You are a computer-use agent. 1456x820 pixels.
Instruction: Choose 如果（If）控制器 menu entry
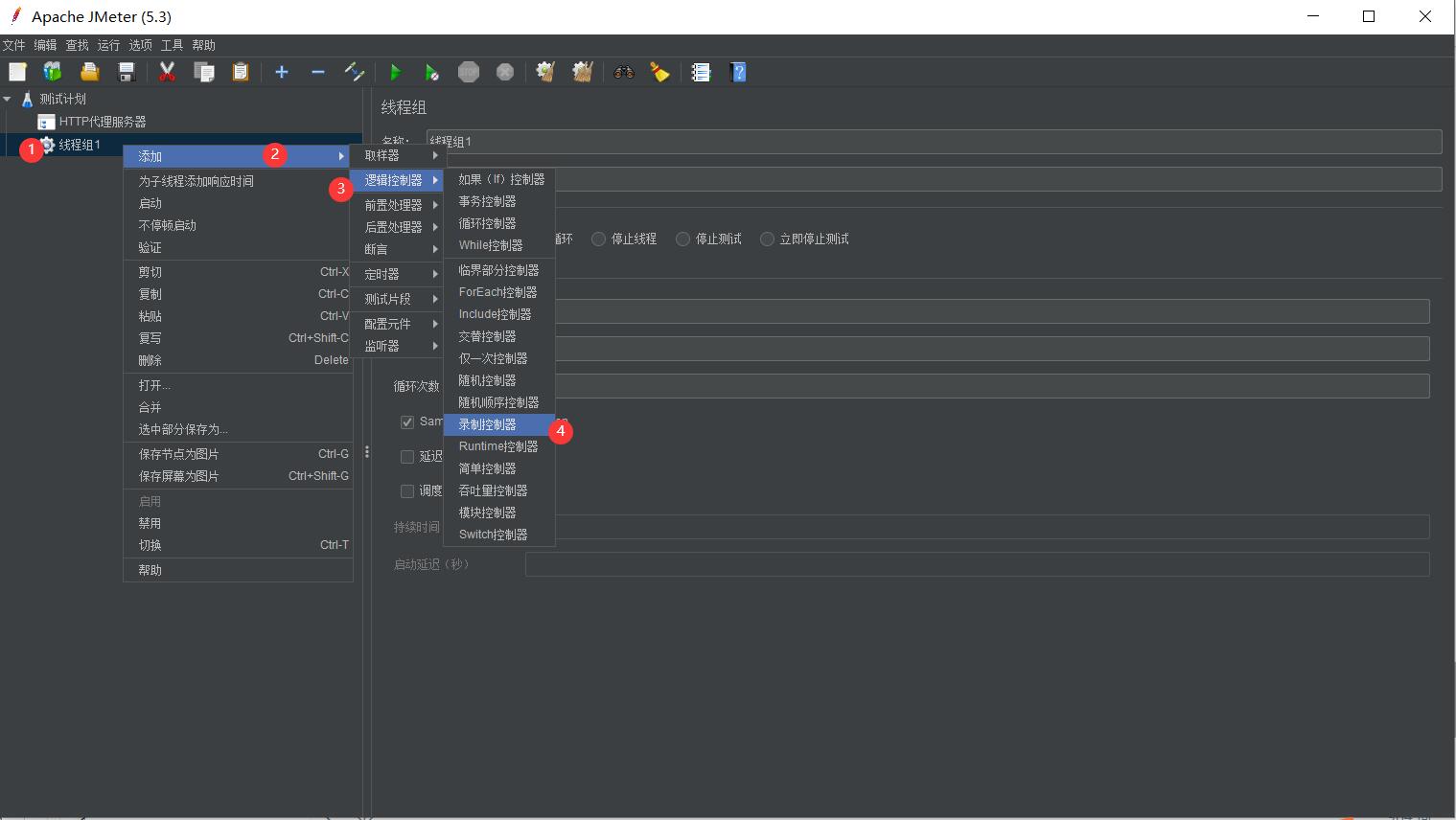pos(499,179)
